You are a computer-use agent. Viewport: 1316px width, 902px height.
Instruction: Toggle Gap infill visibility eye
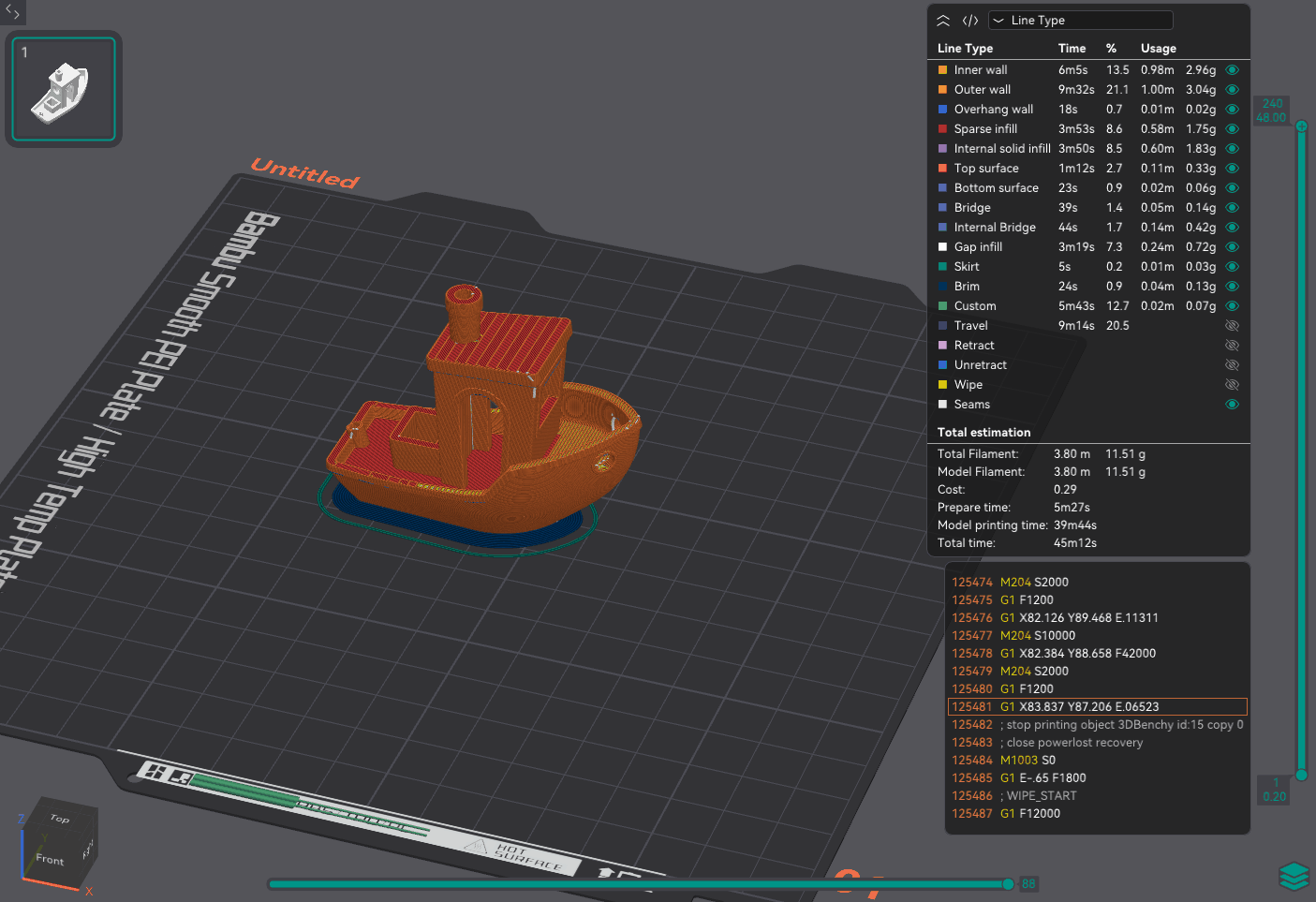[1233, 247]
